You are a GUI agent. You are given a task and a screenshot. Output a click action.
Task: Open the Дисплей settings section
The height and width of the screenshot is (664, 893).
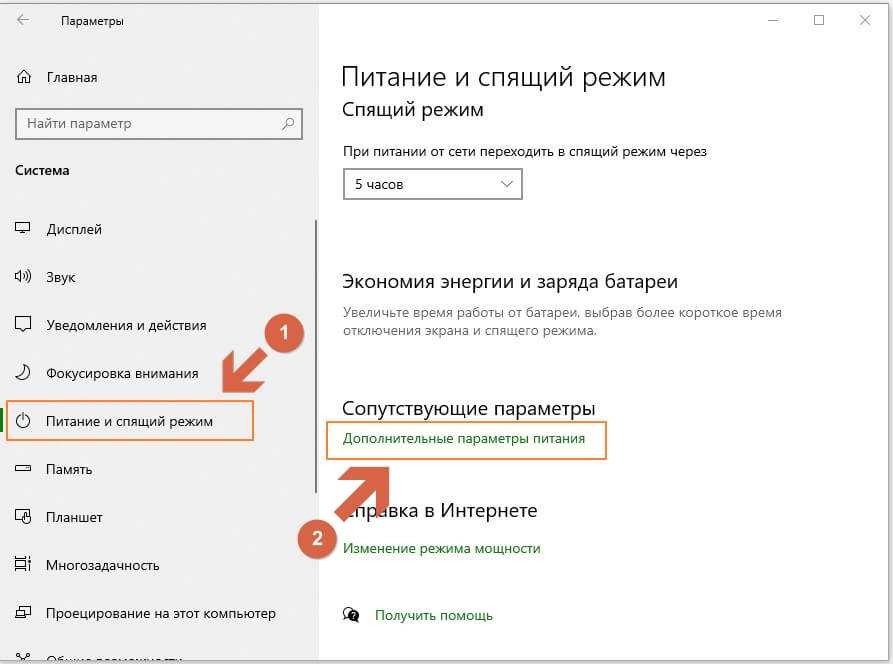74,229
